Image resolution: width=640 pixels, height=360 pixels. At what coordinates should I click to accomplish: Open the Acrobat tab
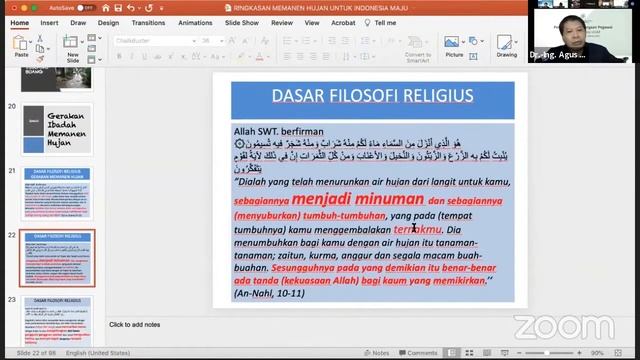[343, 23]
